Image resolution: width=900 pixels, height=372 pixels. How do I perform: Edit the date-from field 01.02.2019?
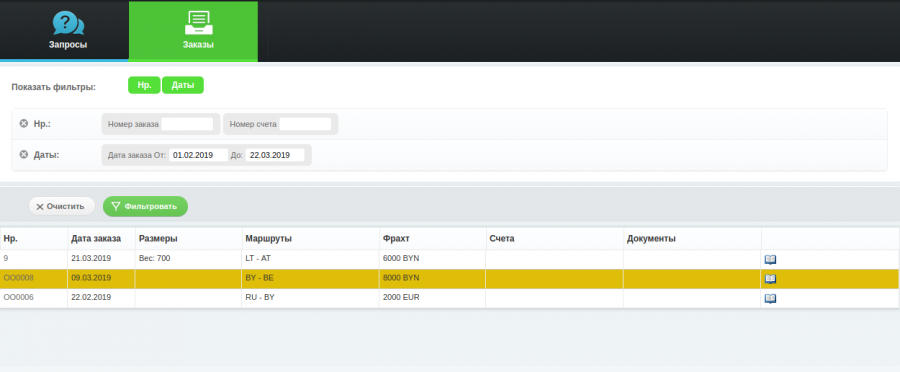pyautogui.click(x=199, y=155)
